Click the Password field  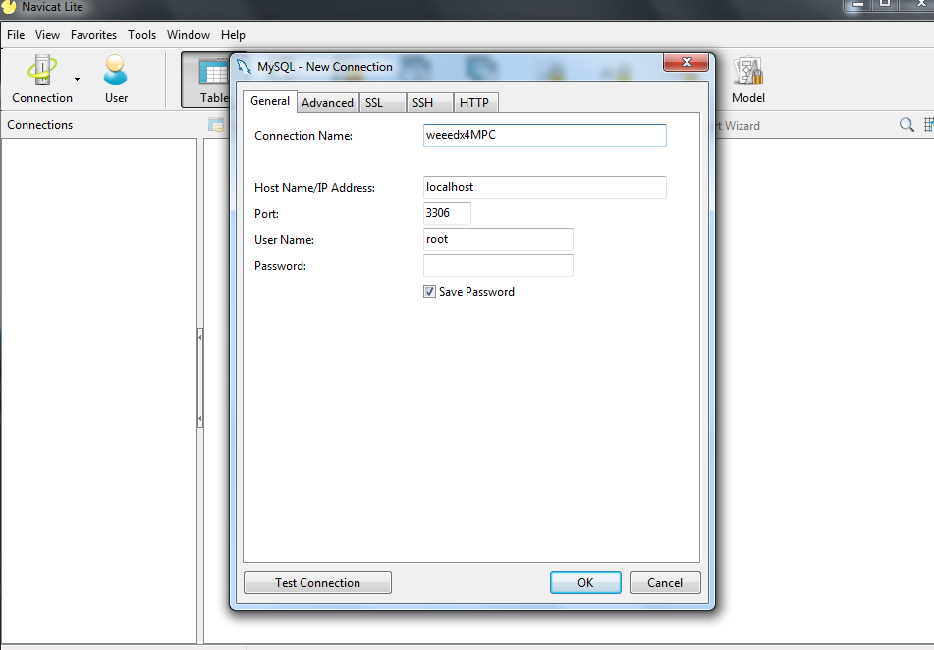(x=498, y=266)
